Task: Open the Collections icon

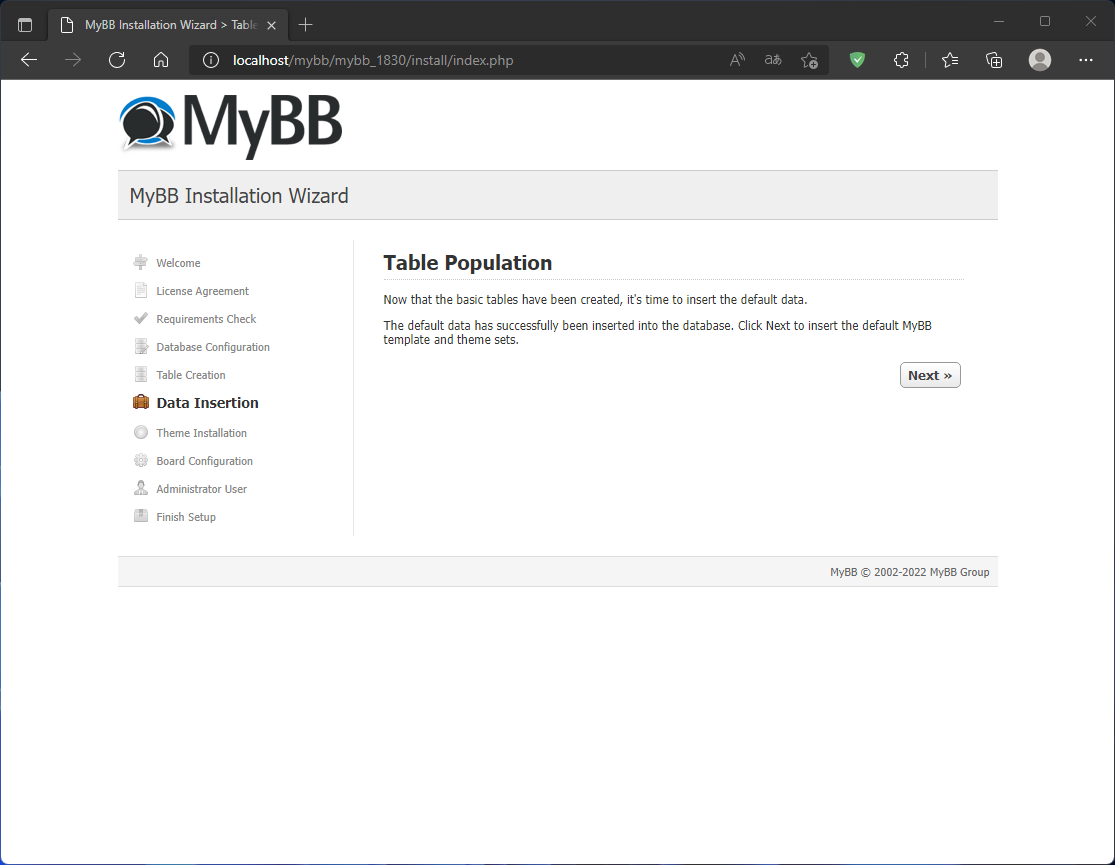Action: tap(994, 60)
